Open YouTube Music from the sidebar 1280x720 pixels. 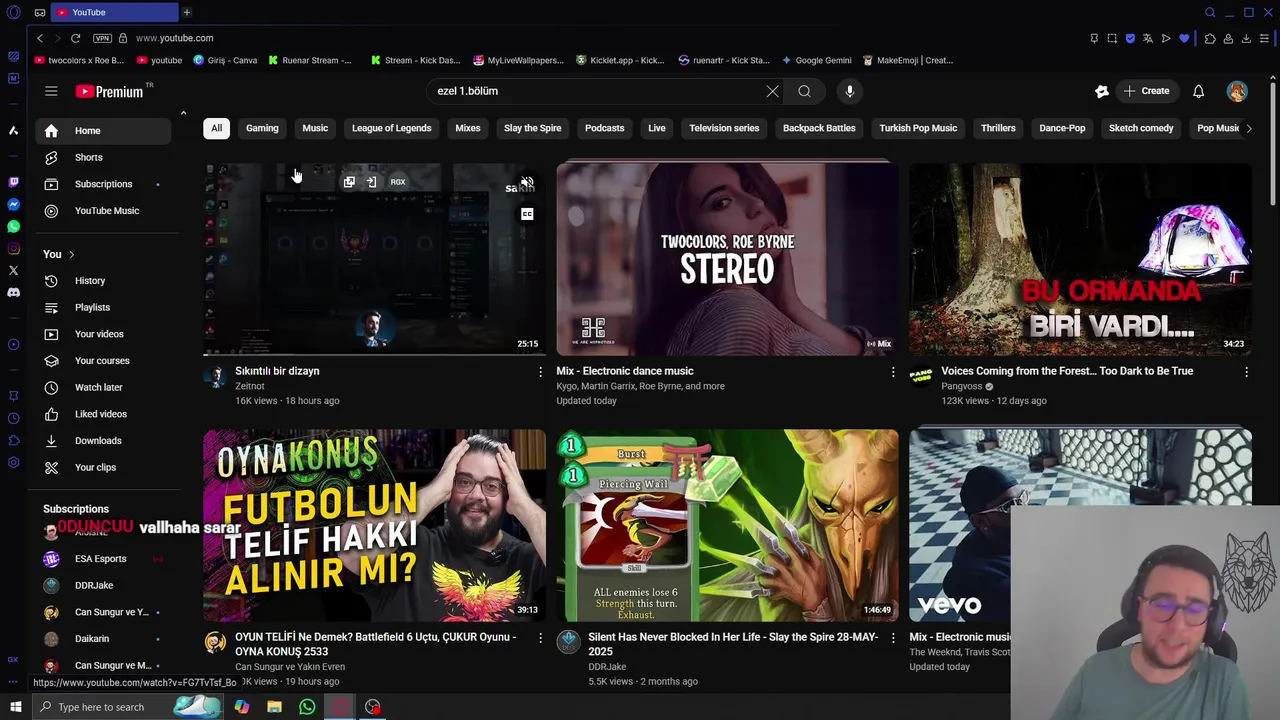[x=103, y=211]
